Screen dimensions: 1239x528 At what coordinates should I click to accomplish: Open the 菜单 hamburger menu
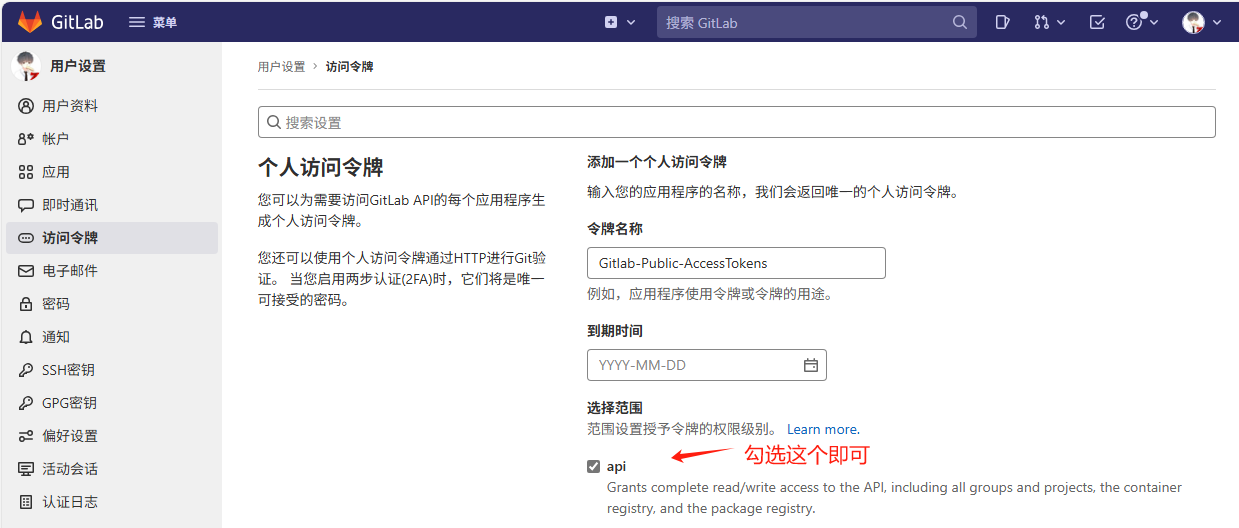(x=153, y=22)
